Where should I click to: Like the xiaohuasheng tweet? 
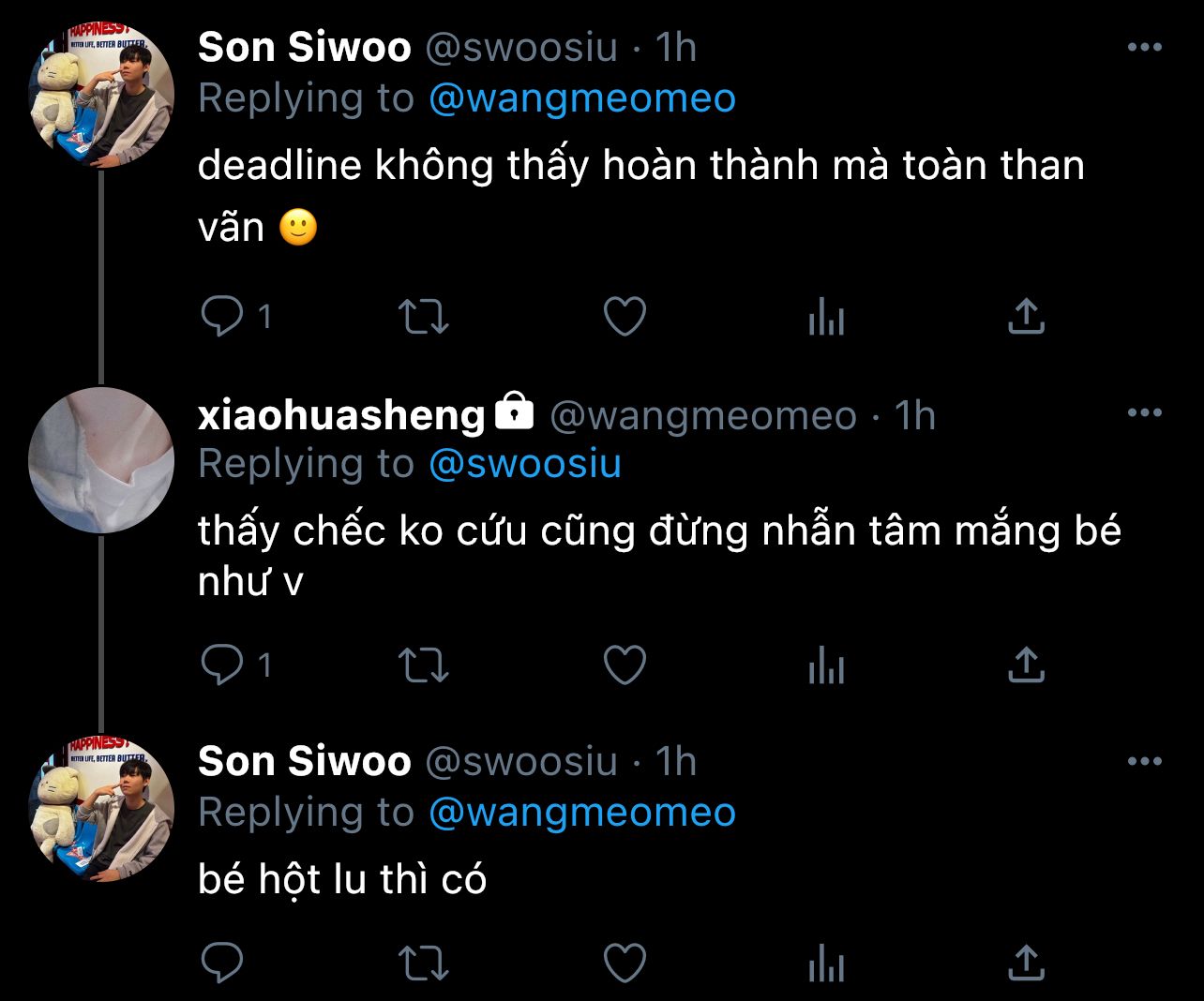pos(625,665)
